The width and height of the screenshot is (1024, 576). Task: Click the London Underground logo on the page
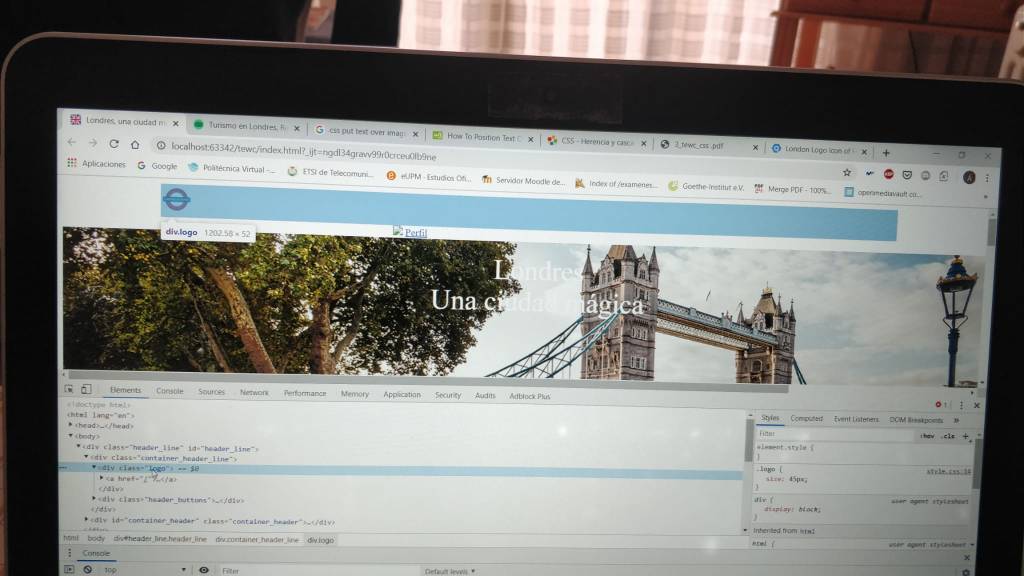(177, 200)
